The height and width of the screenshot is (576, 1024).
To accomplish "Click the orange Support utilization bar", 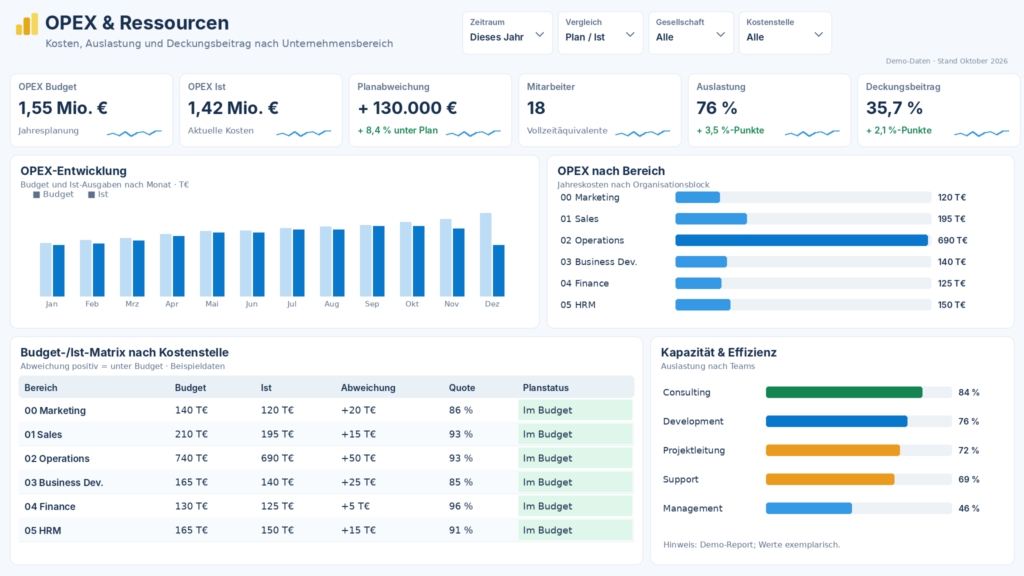I will 830,479.
